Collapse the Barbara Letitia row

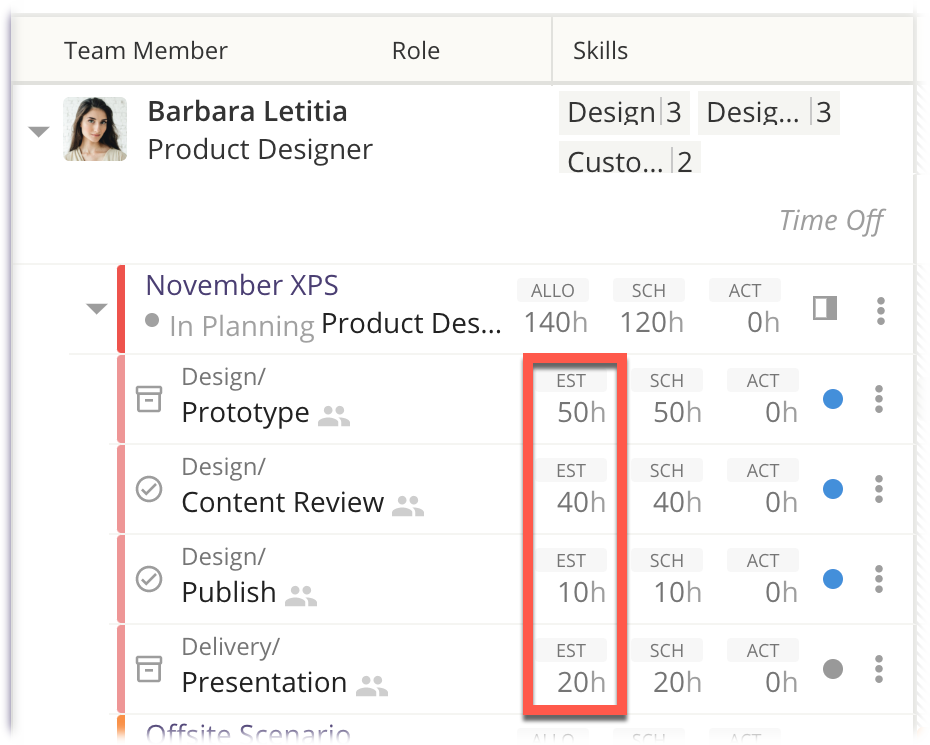tap(37, 130)
